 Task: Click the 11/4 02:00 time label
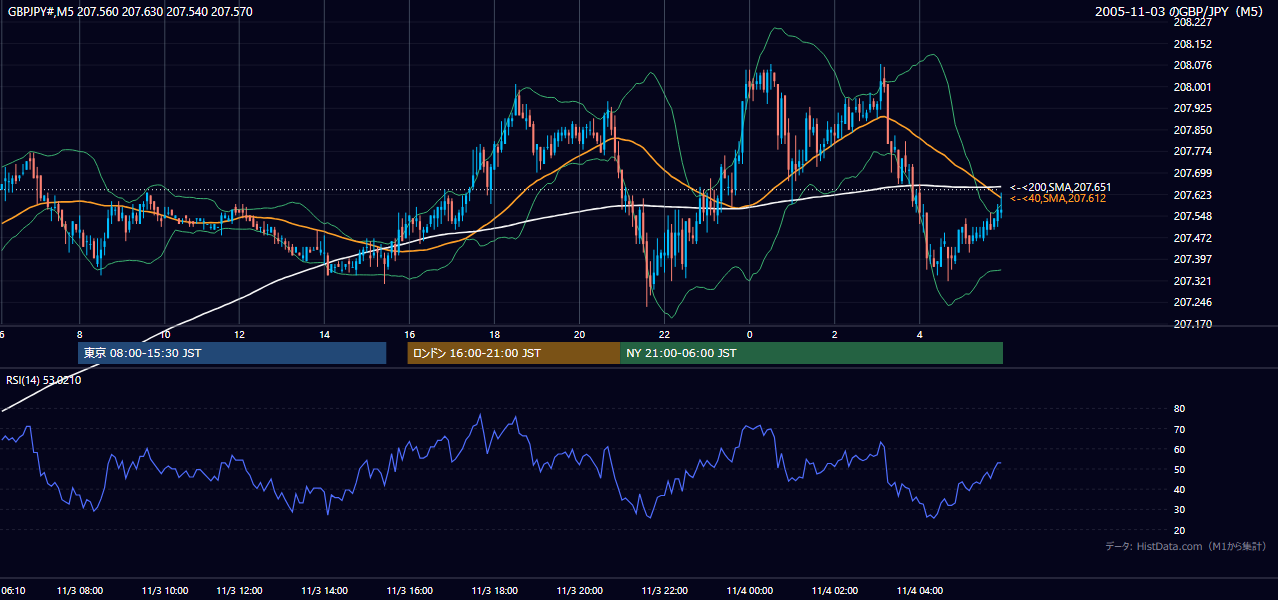coord(835,591)
